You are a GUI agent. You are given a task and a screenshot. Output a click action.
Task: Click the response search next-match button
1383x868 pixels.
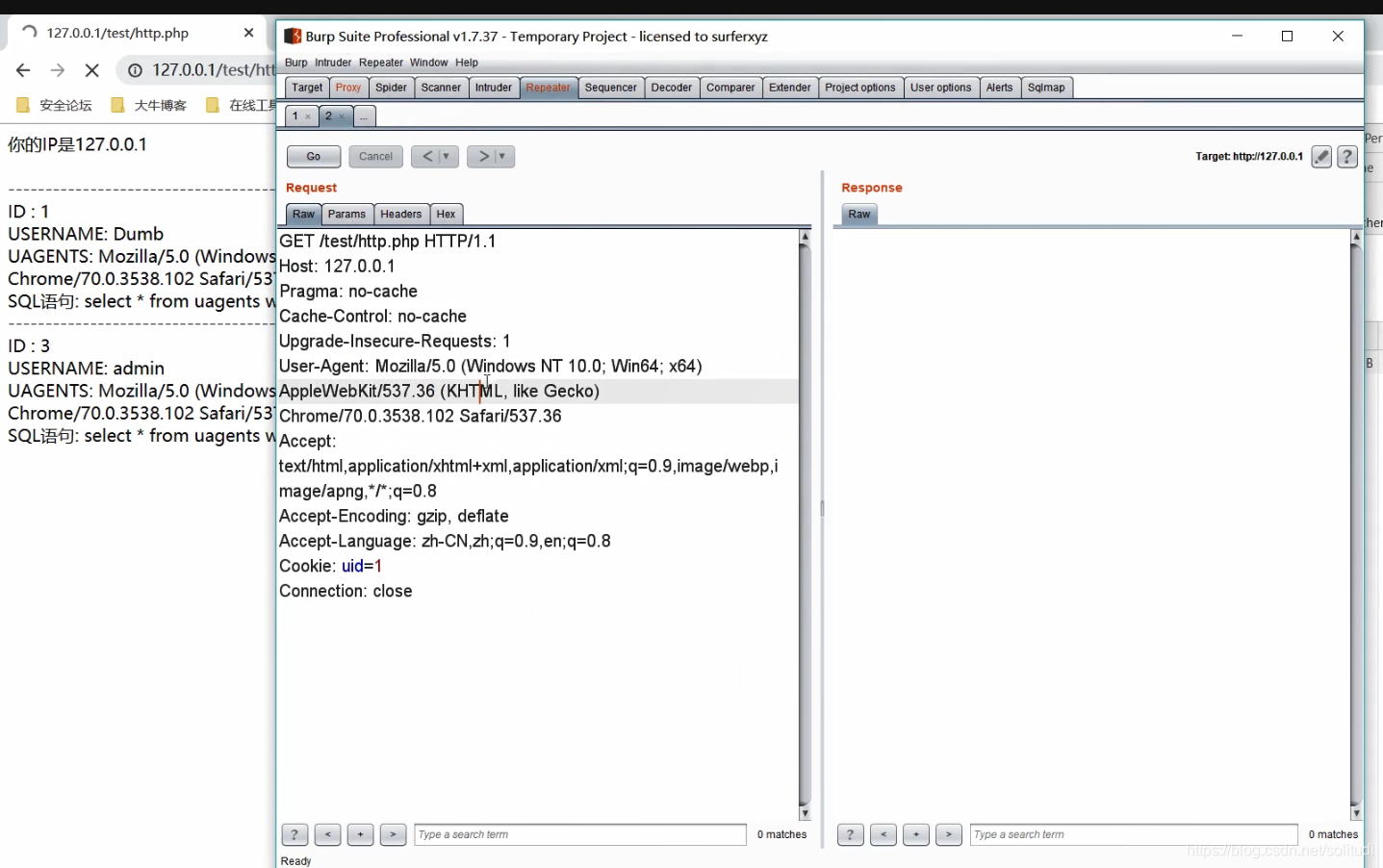[x=949, y=834]
